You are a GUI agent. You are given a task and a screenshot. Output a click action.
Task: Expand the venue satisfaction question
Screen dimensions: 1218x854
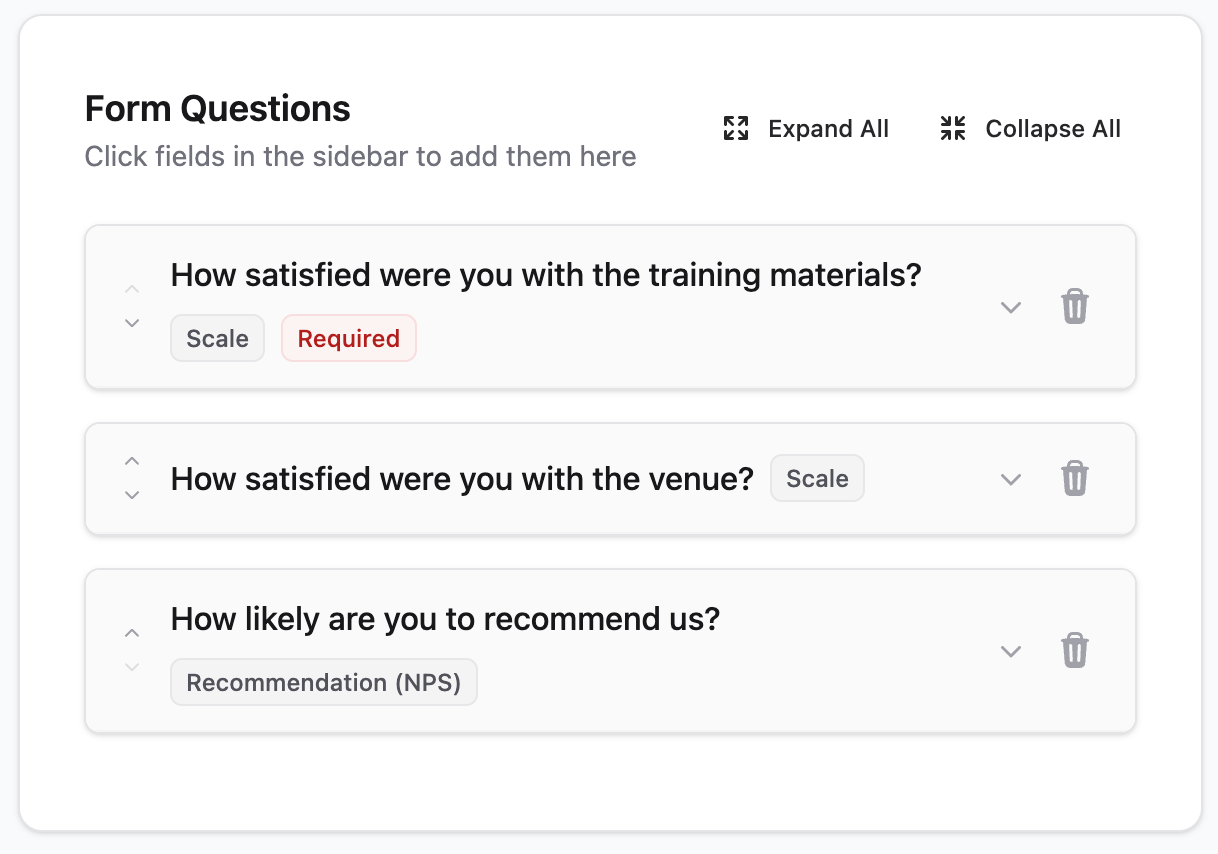click(x=1011, y=479)
